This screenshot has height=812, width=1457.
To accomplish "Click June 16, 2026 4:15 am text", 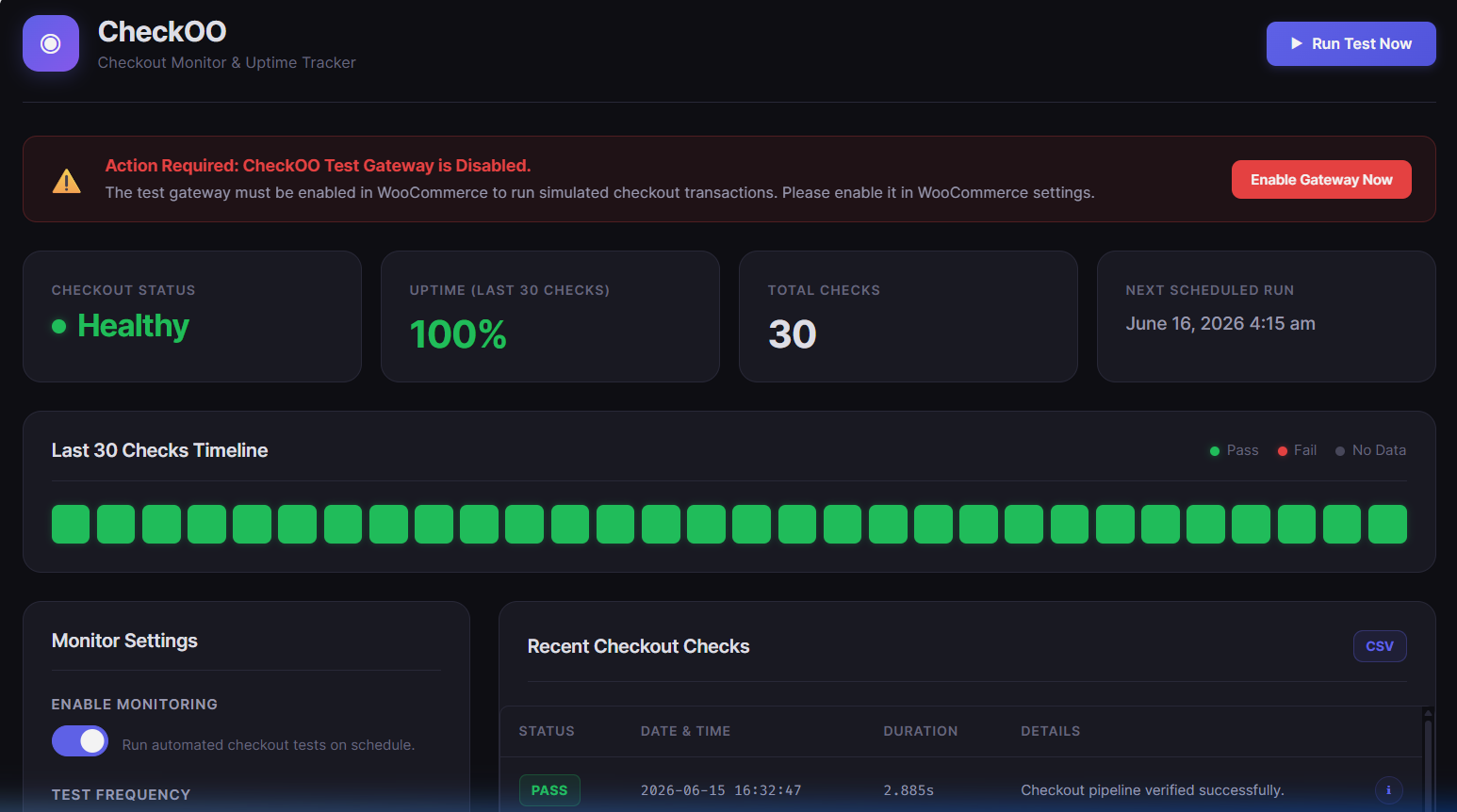I will 1220,323.
